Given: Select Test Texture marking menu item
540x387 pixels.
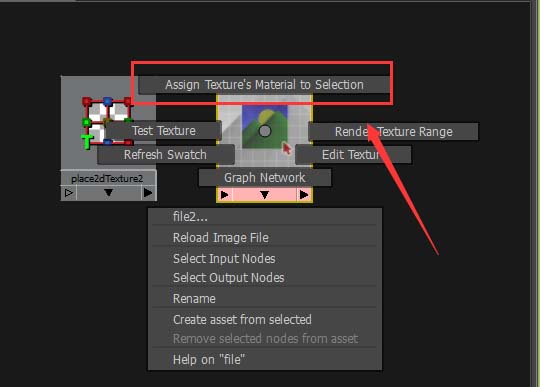Looking at the screenshot, I should point(164,131).
